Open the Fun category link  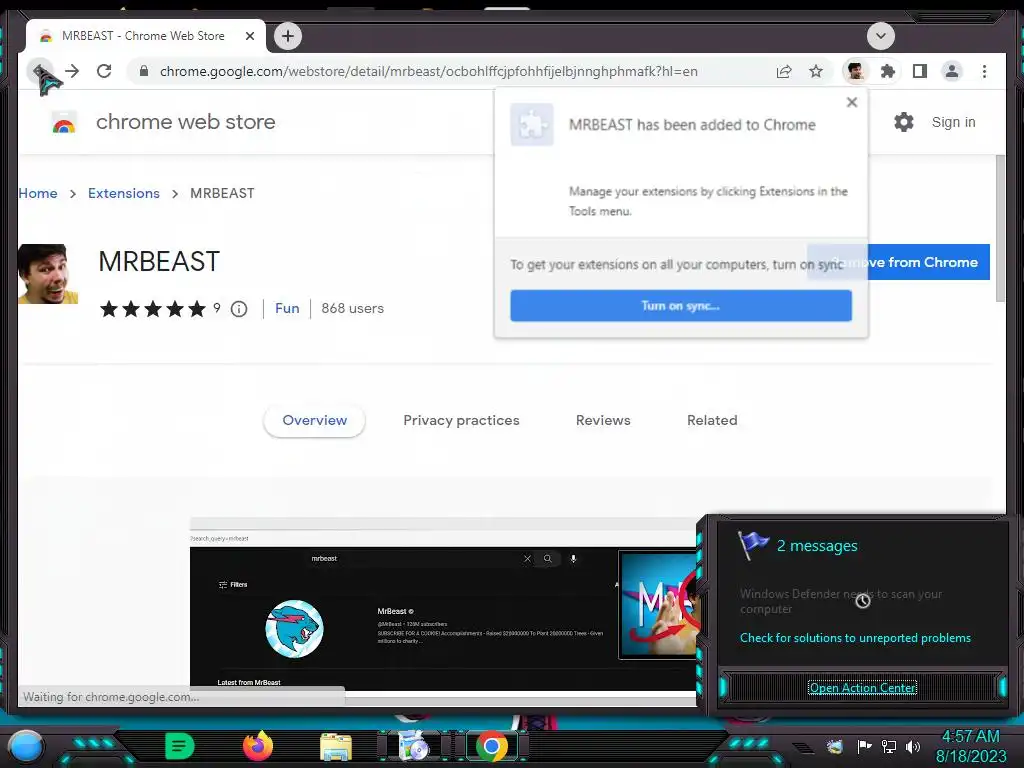coord(287,308)
